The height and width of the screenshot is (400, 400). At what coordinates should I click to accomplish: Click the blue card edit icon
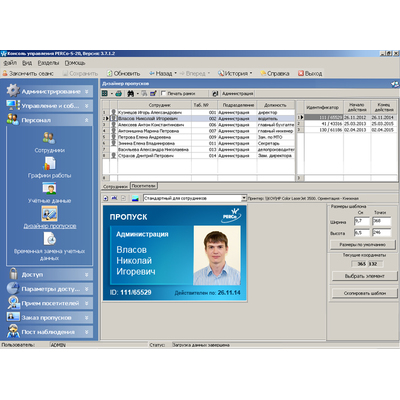(153, 94)
